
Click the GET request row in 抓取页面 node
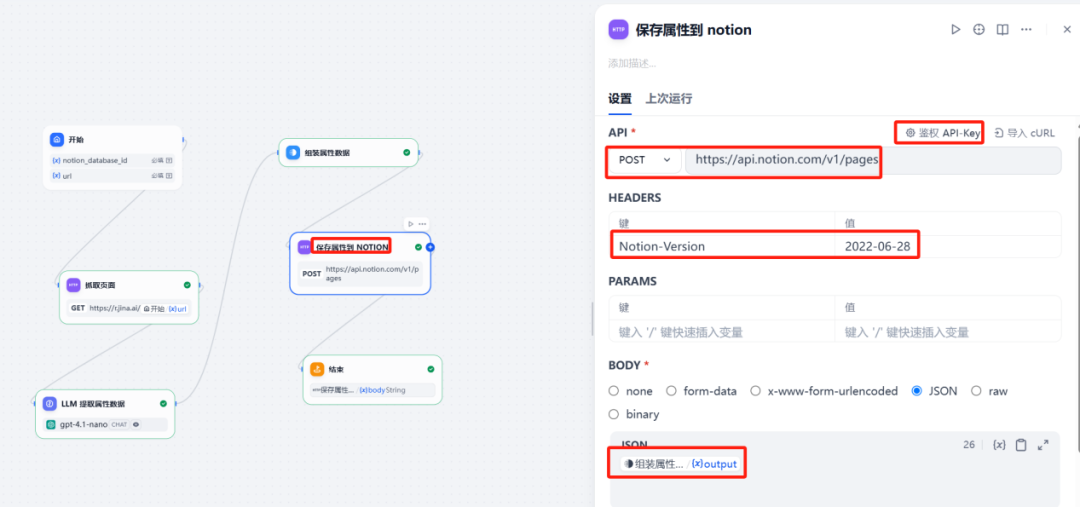[x=129, y=309]
